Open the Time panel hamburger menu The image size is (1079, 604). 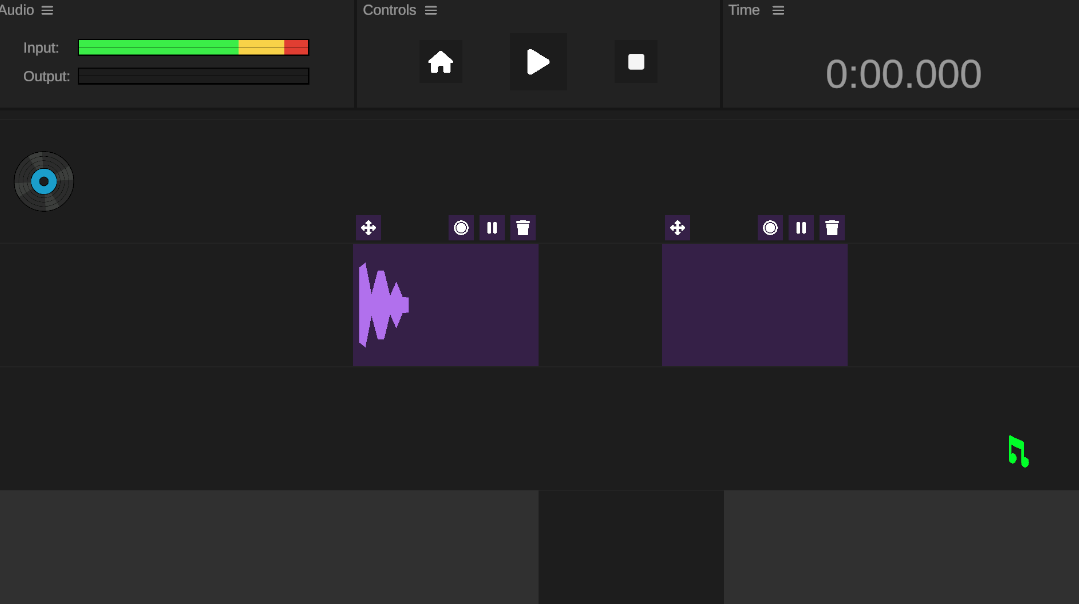coord(778,10)
